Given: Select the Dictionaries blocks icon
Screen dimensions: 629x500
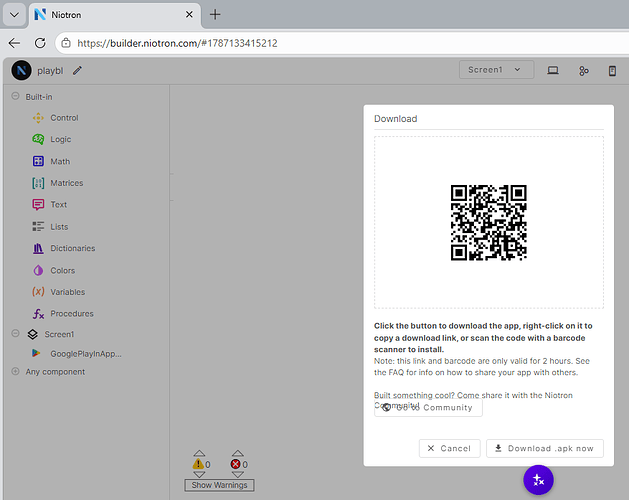Looking at the screenshot, I should (x=38, y=248).
